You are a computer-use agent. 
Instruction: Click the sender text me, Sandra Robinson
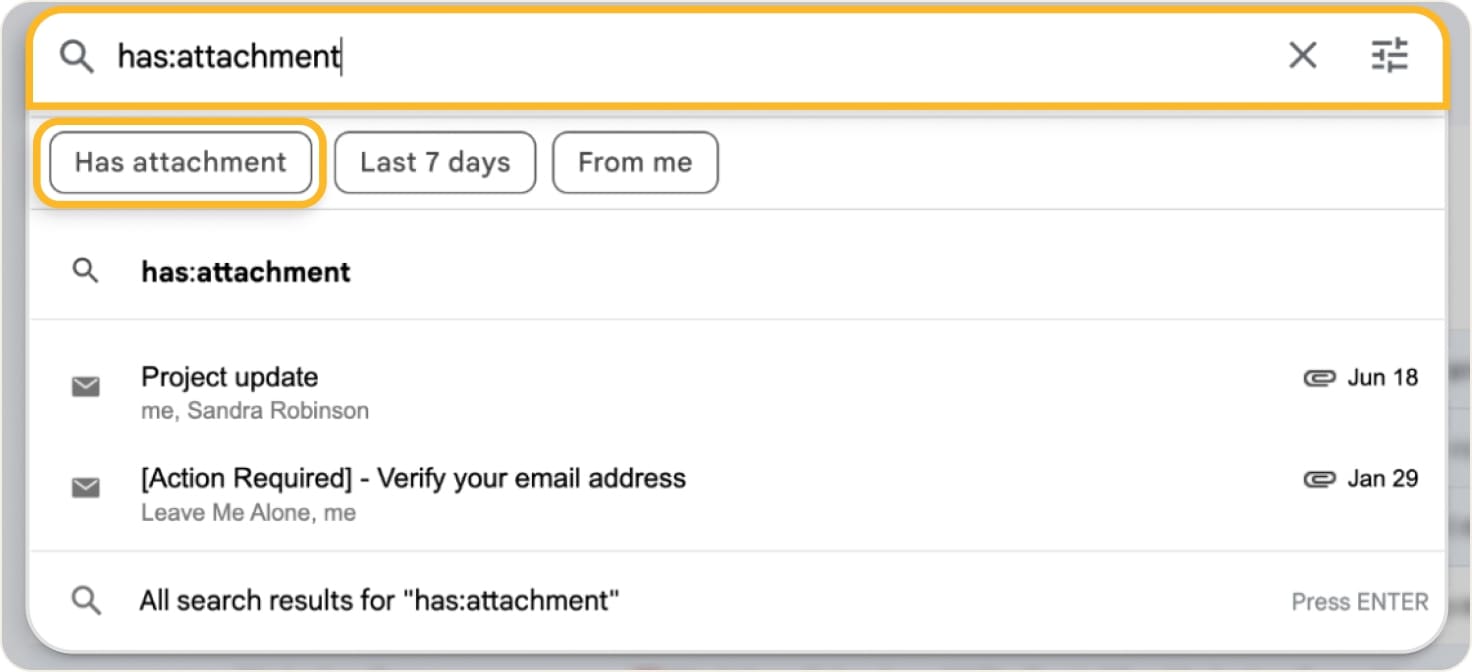tap(255, 410)
